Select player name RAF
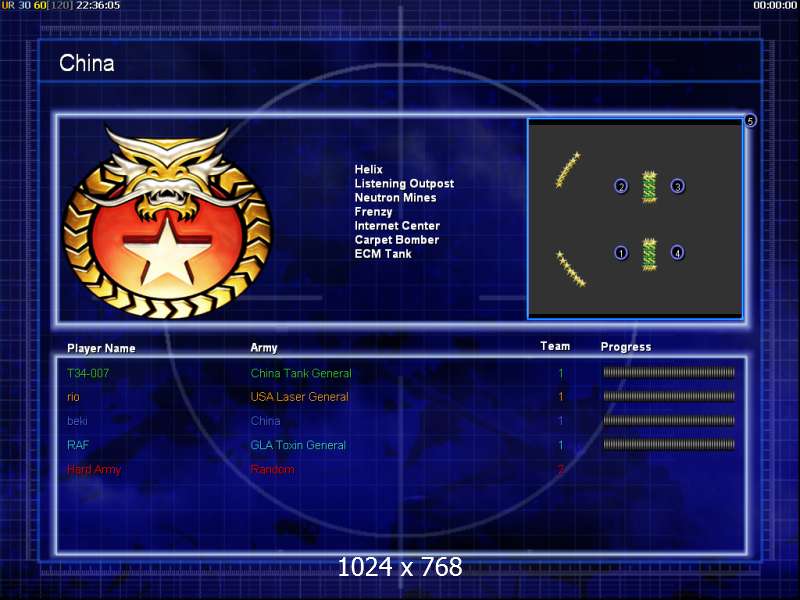Screen dimensions: 800x600 (x=78, y=445)
